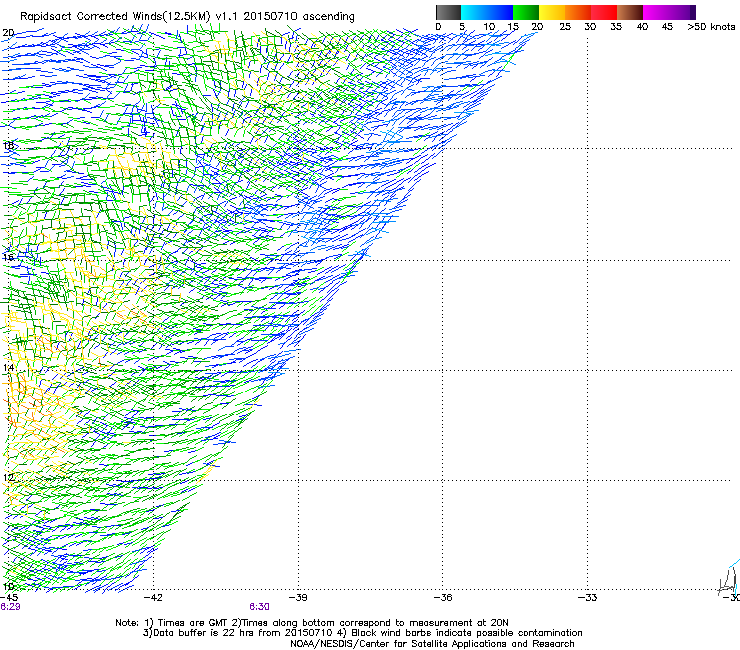Click the latitude label '12' on left axis
Screen dimensions: 740x650
8,477
